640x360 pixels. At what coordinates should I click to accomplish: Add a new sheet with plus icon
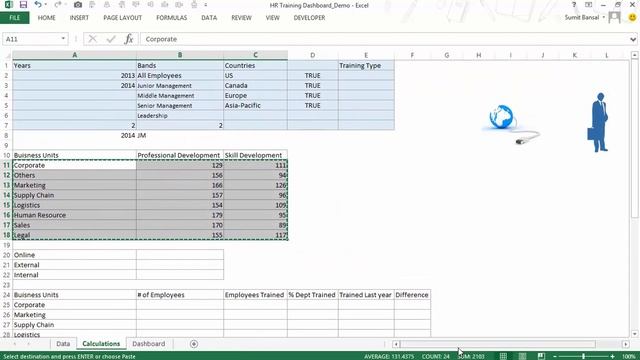194,344
